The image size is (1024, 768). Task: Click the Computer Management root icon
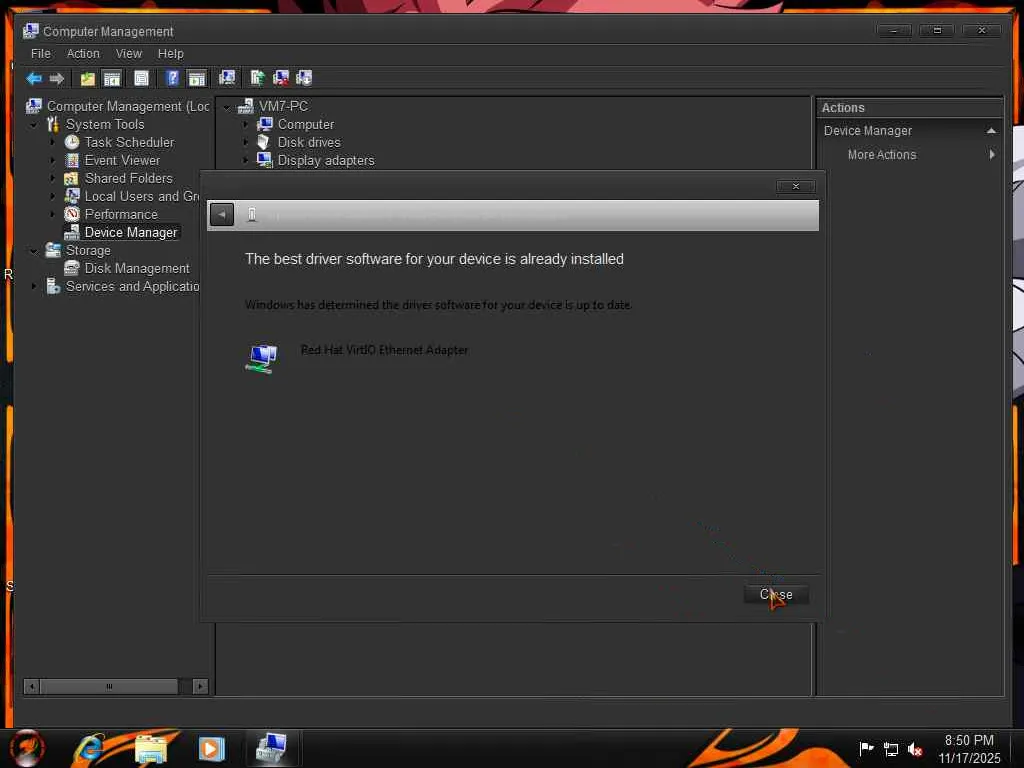click(x=34, y=106)
